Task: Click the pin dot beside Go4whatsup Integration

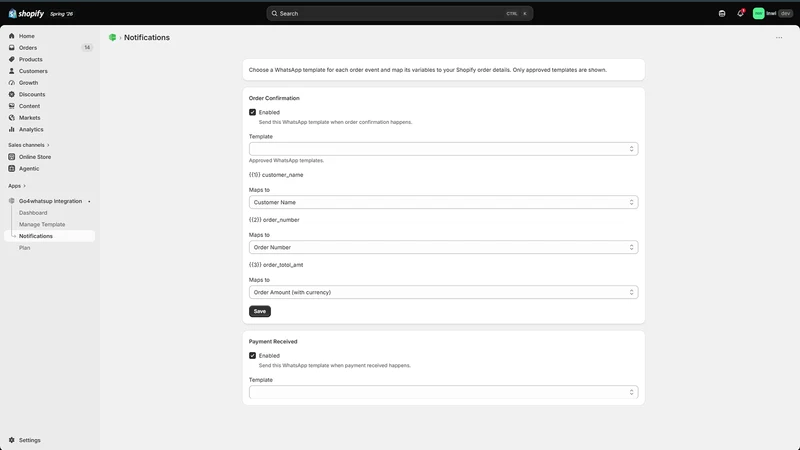Action: [89, 202]
